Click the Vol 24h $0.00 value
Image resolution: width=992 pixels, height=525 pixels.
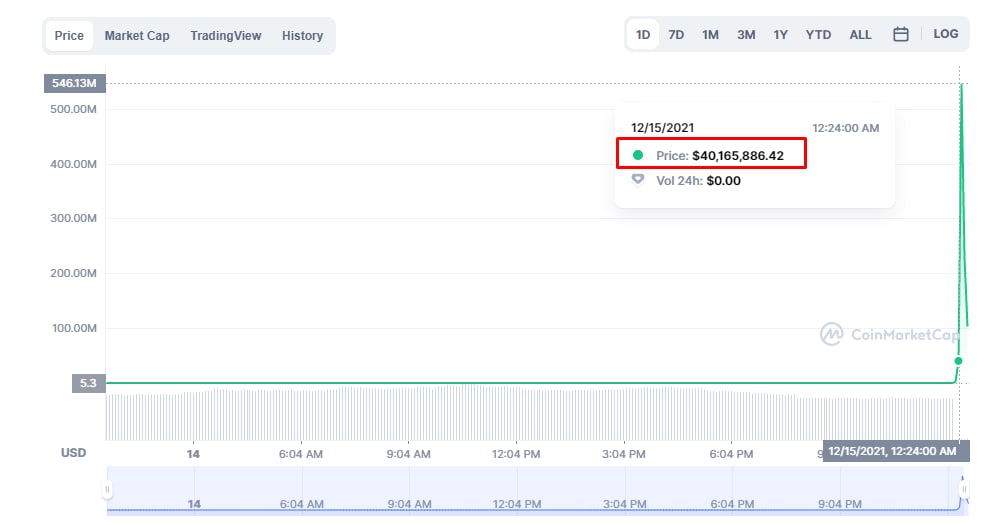[x=723, y=180]
